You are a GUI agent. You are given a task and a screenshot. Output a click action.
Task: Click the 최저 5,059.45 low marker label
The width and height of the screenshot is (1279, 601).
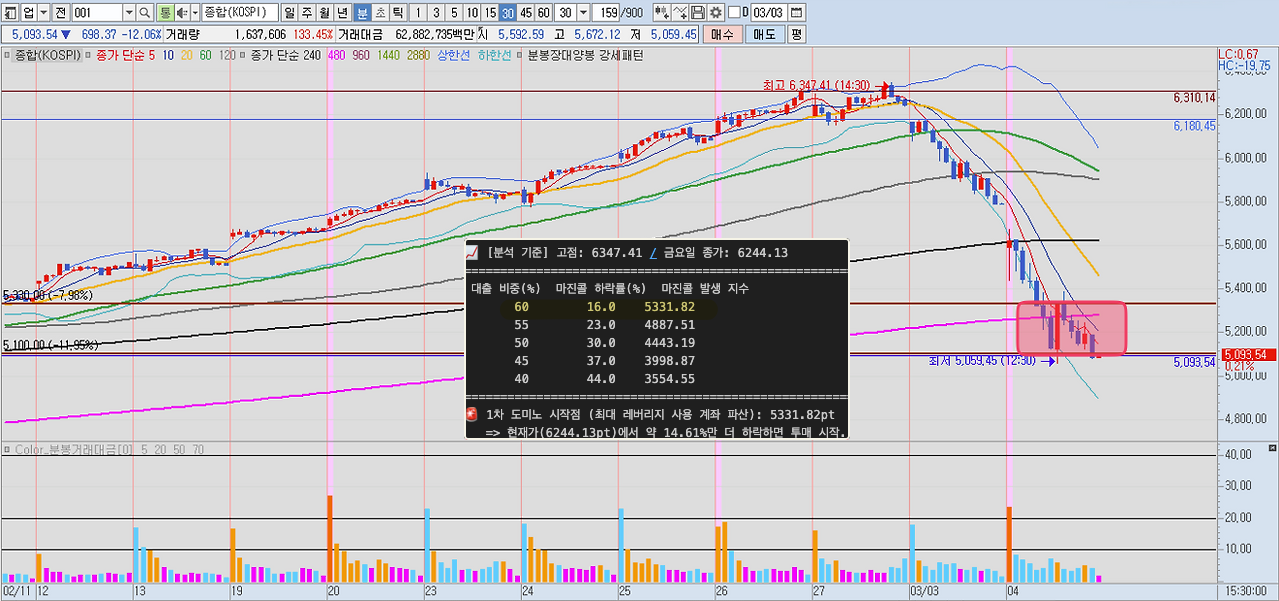pos(985,361)
